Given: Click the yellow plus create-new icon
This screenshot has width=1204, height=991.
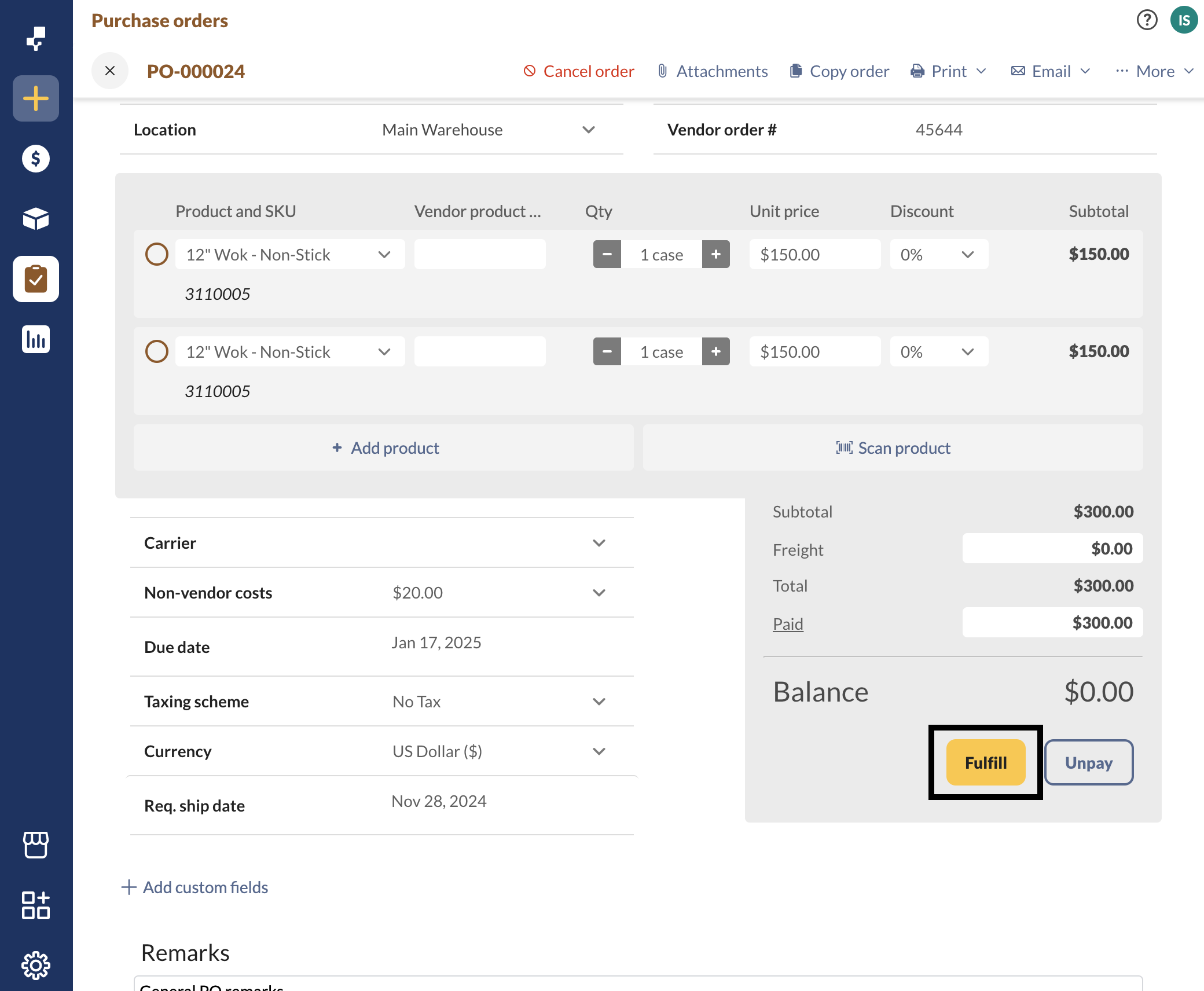Looking at the screenshot, I should [36, 98].
